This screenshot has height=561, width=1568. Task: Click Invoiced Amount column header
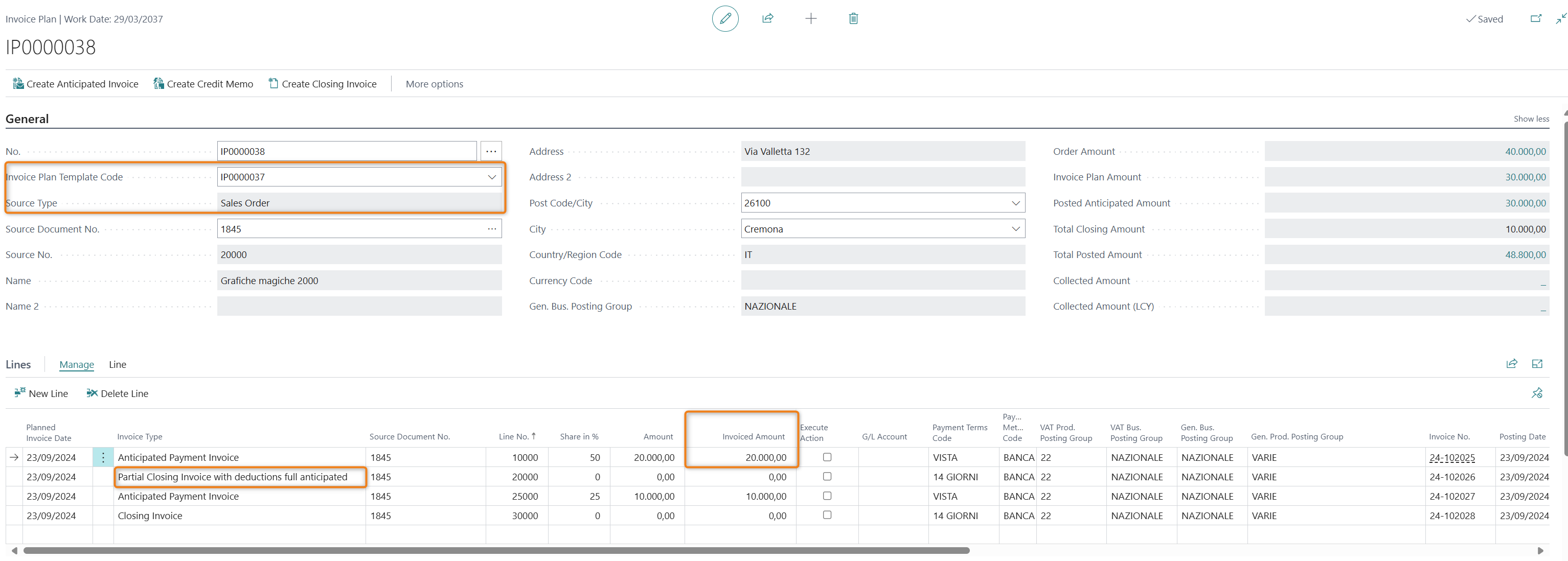click(x=753, y=437)
